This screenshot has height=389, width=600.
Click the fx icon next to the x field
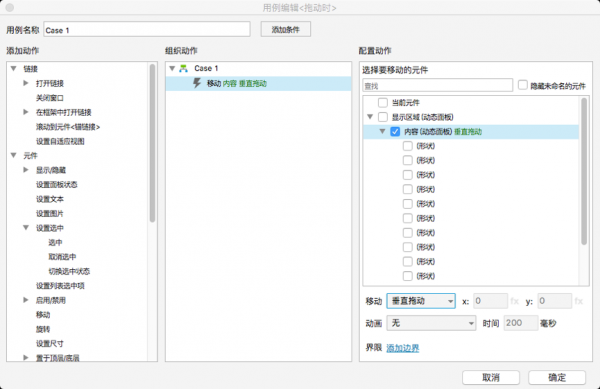click(x=514, y=301)
